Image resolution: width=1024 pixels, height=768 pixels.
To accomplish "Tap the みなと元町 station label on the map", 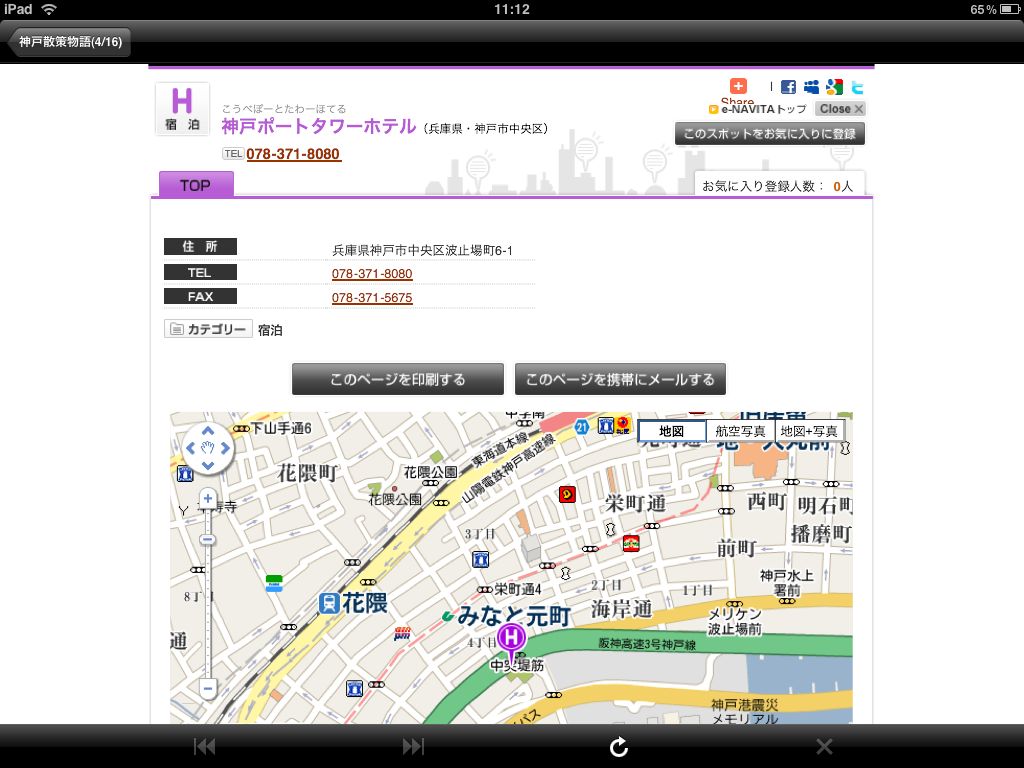I will [513, 615].
